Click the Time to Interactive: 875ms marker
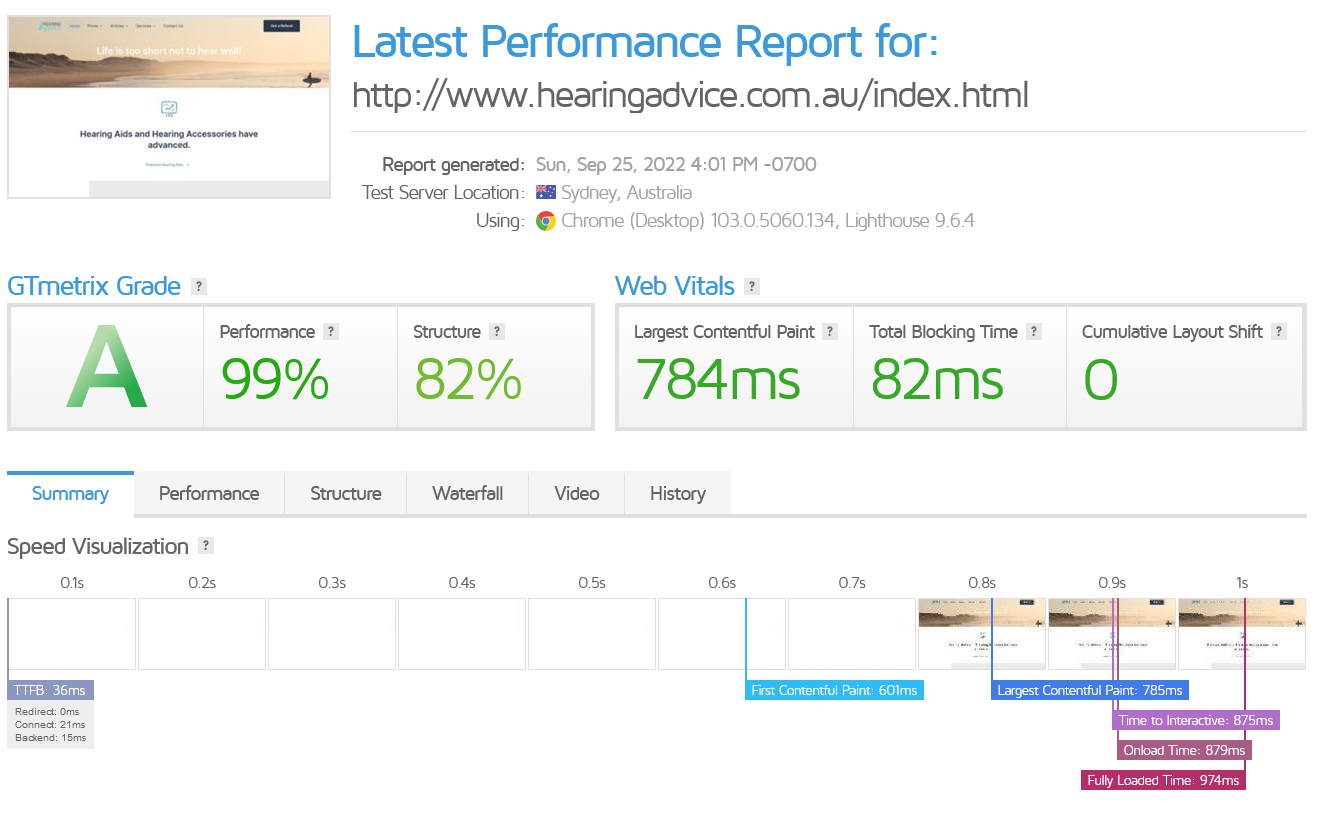Viewport: 1322px width, 821px height. click(1196, 720)
